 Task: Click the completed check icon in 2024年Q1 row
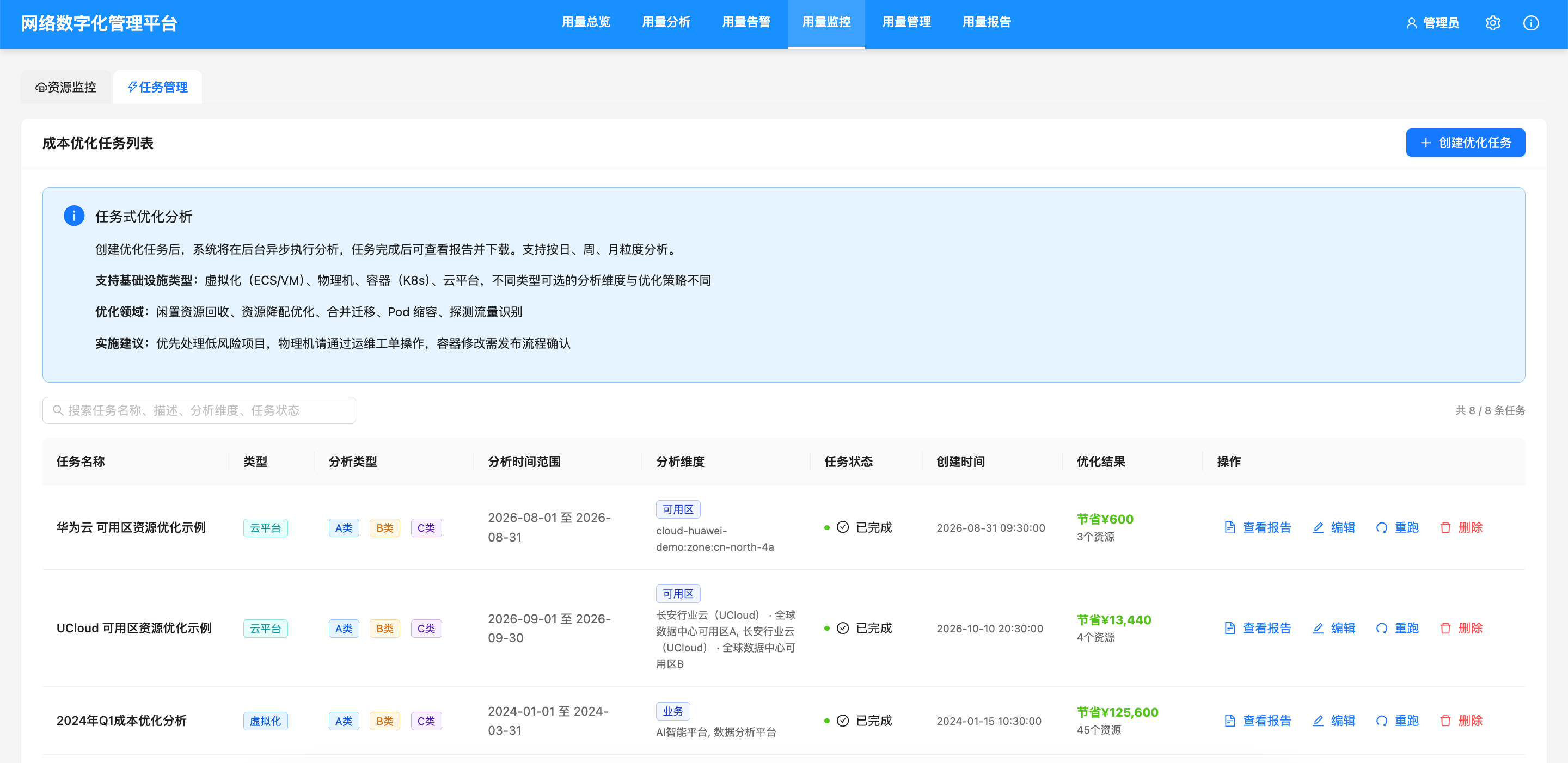click(842, 721)
